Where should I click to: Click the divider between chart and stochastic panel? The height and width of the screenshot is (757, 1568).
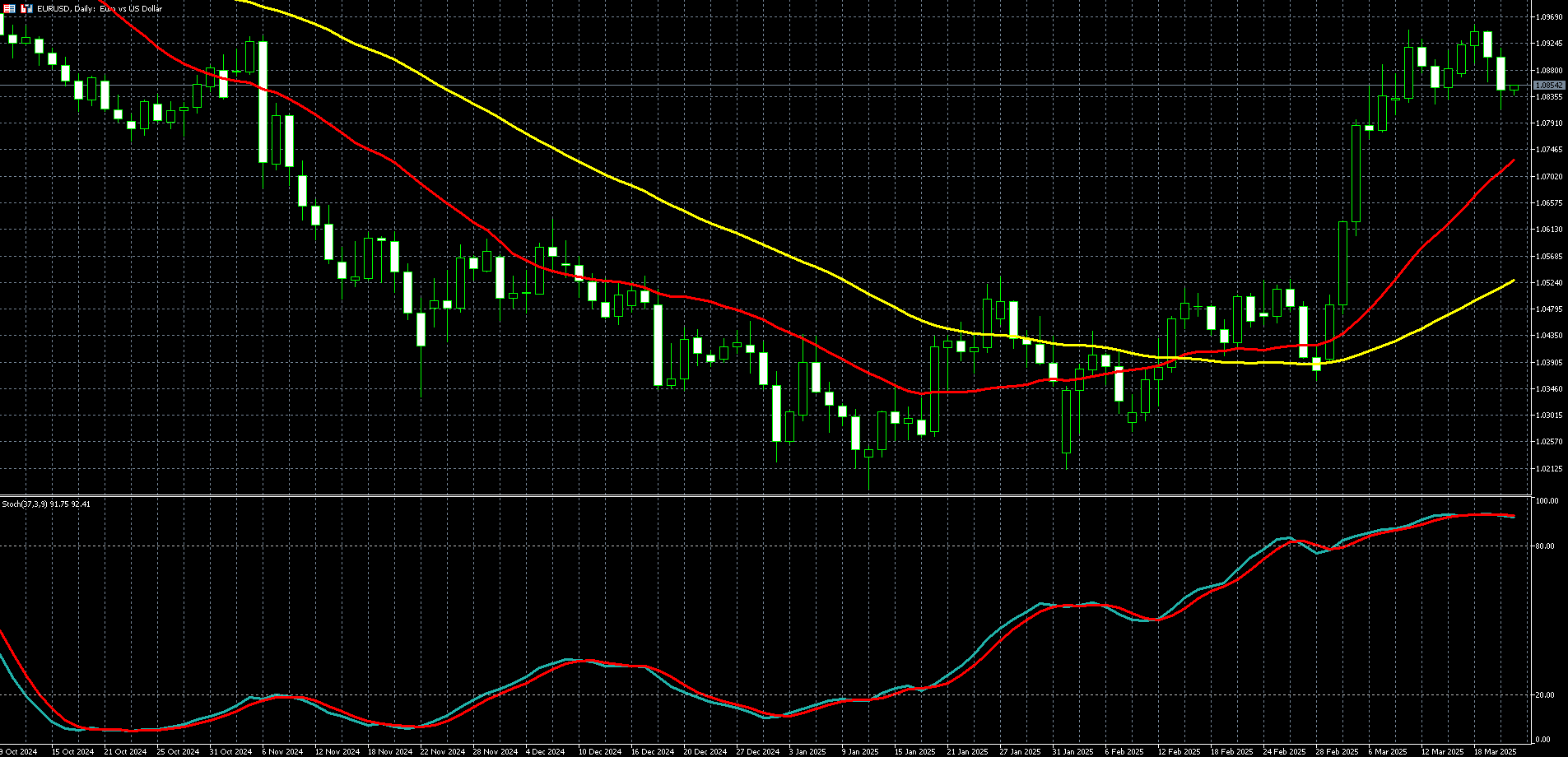click(x=765, y=495)
